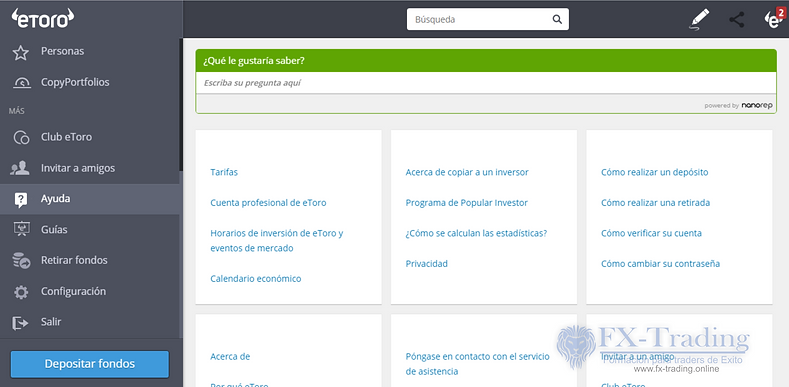Click the Club eToro icon
Screen dimensions: 789x387
coord(21,137)
